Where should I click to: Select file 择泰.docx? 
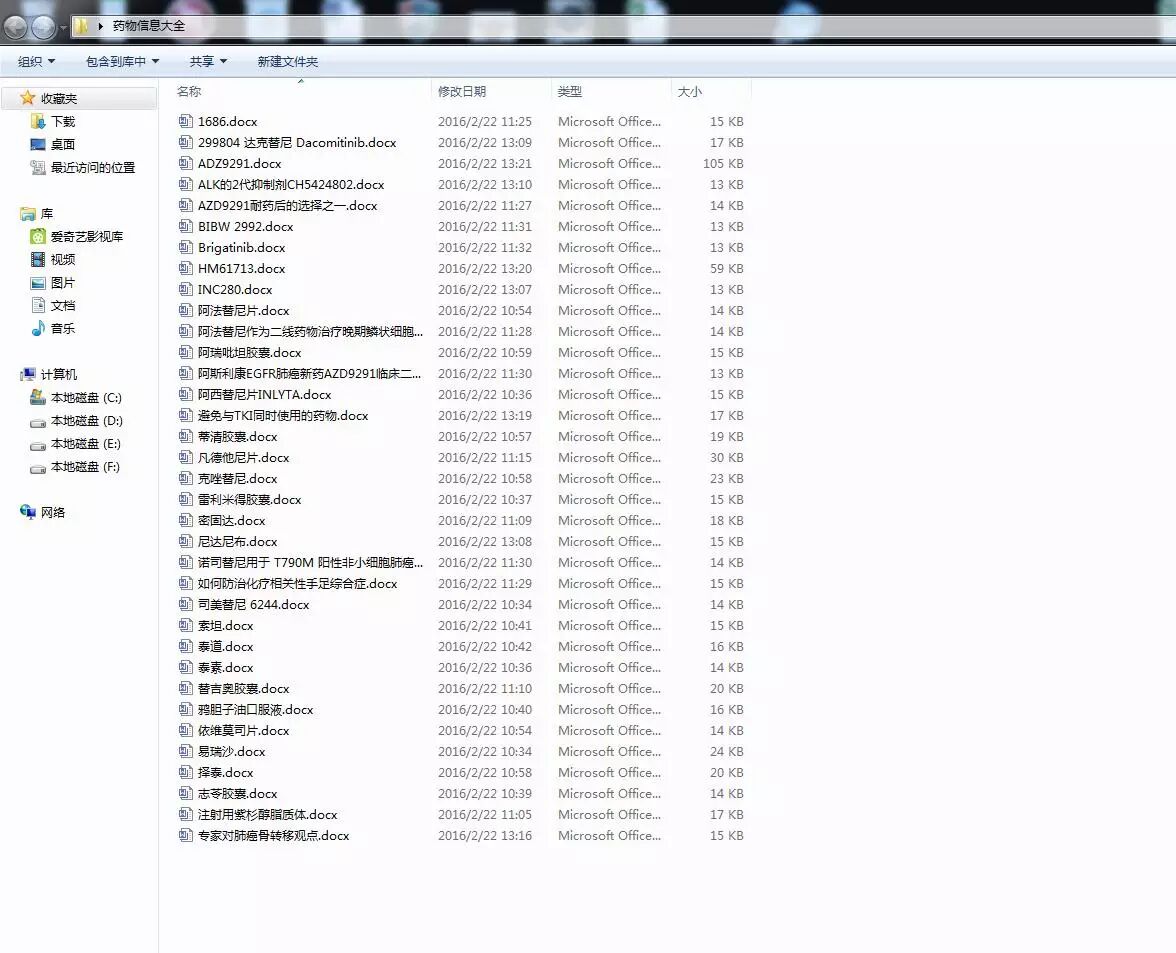(x=226, y=772)
